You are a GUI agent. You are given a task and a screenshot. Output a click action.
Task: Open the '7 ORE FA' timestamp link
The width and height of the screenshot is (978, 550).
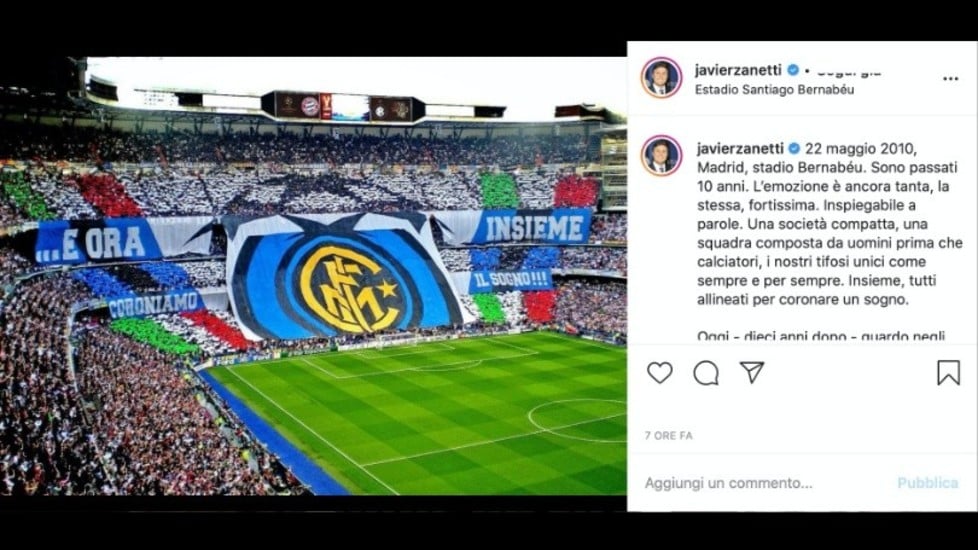[669, 435]
